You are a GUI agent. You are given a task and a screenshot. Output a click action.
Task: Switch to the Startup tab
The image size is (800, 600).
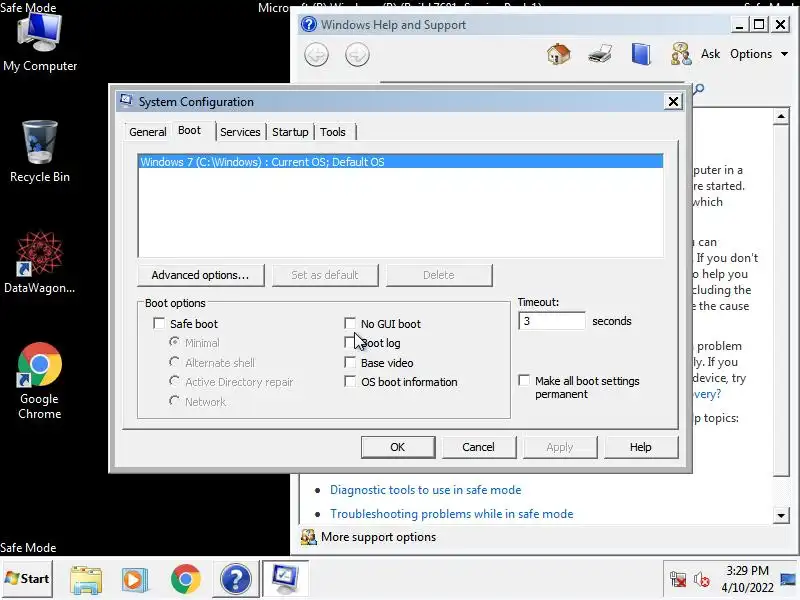click(x=290, y=132)
